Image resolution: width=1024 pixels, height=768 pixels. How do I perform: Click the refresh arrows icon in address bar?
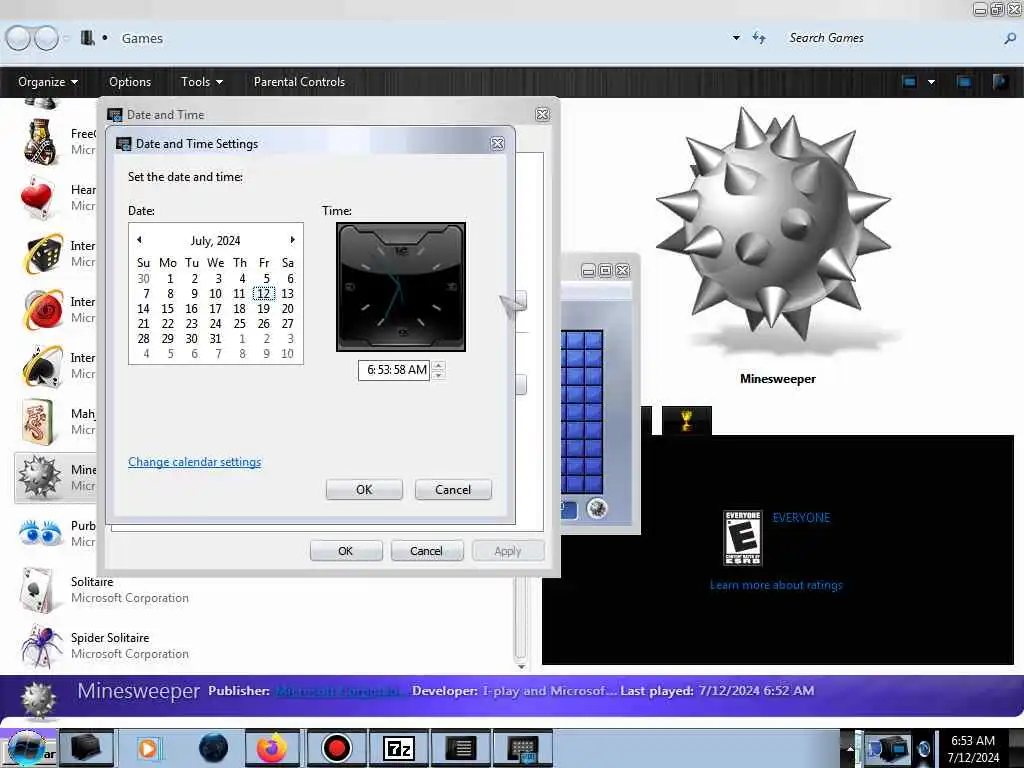click(x=759, y=38)
